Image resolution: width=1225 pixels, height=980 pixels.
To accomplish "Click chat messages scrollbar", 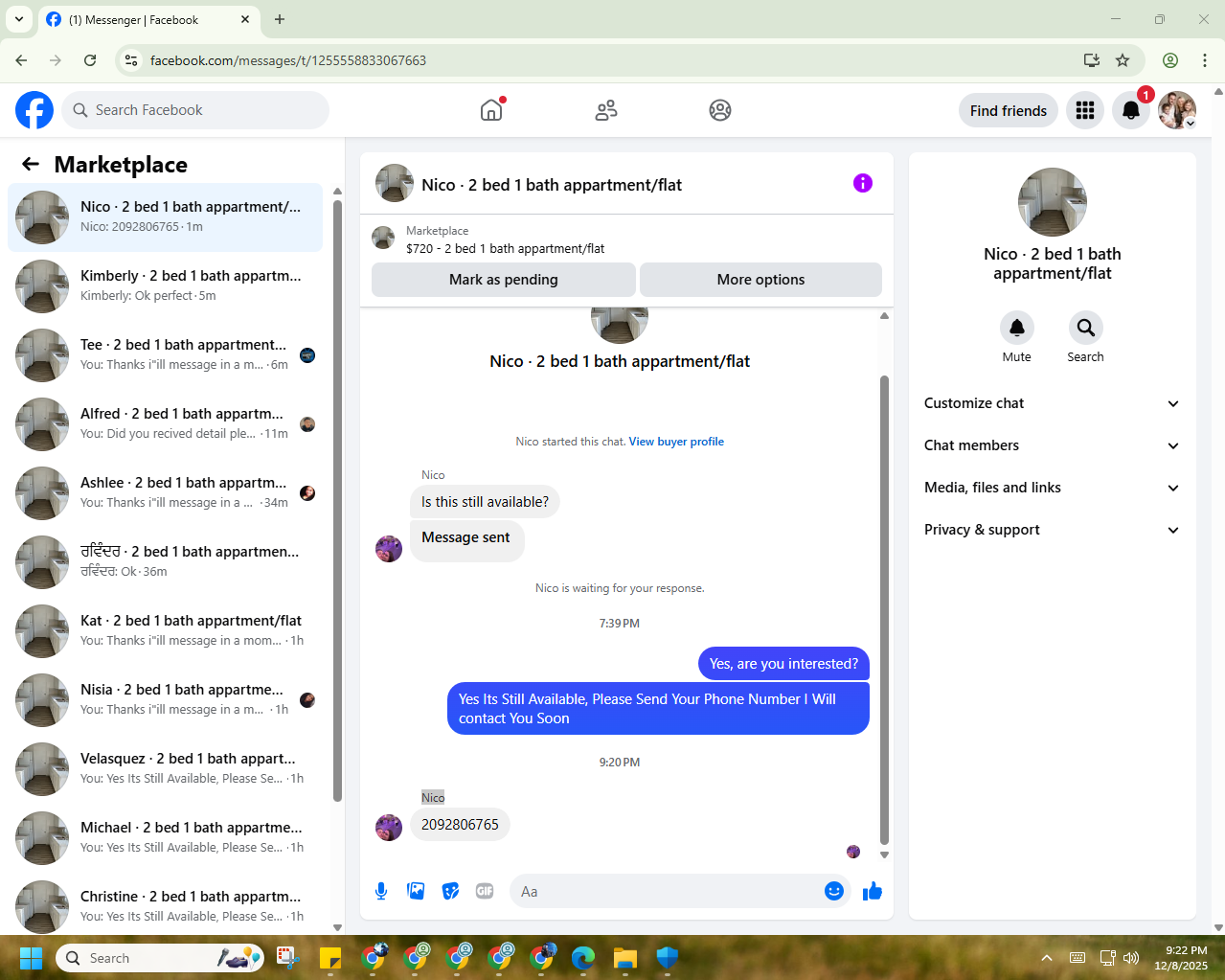I will coord(884,609).
